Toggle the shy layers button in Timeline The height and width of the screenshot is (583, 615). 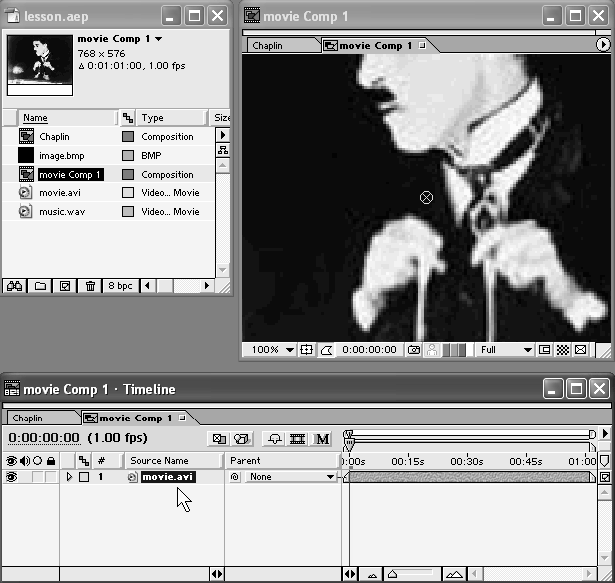[x=274, y=438]
